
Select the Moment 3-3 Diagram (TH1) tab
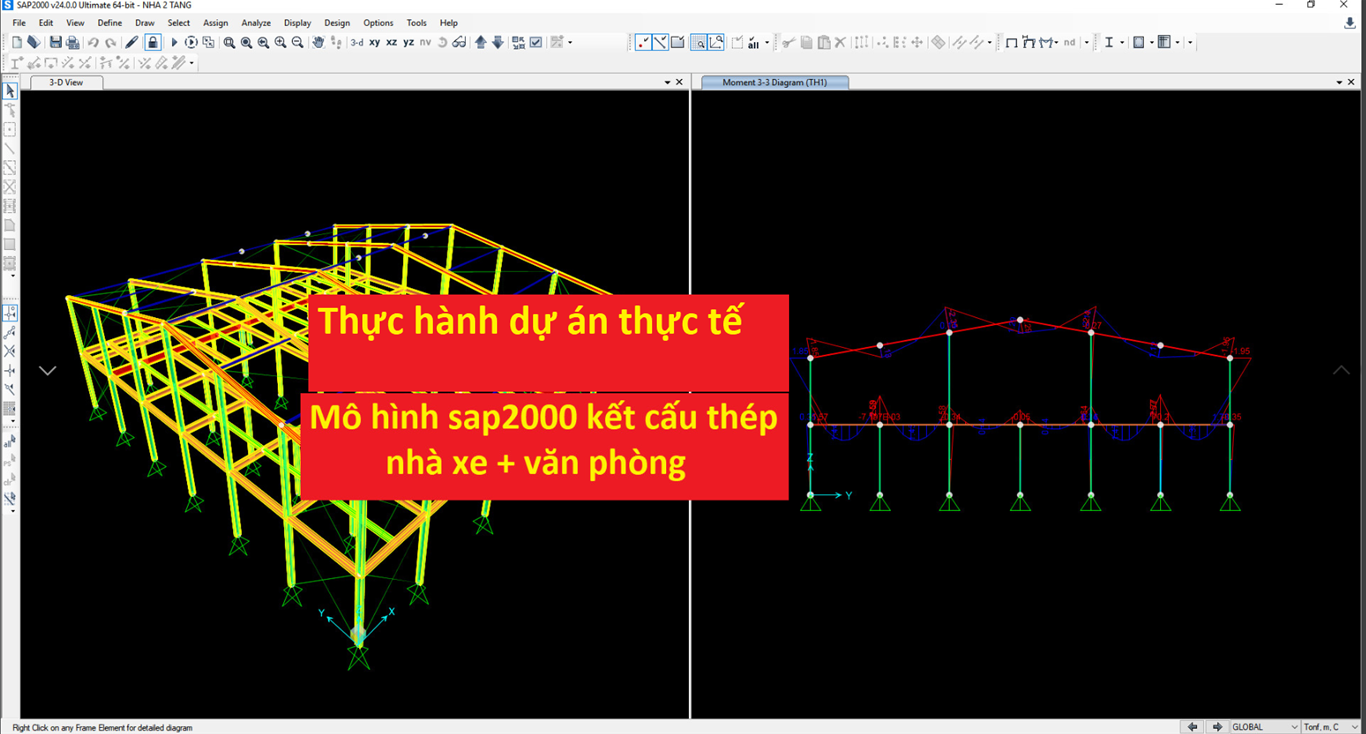tap(775, 82)
